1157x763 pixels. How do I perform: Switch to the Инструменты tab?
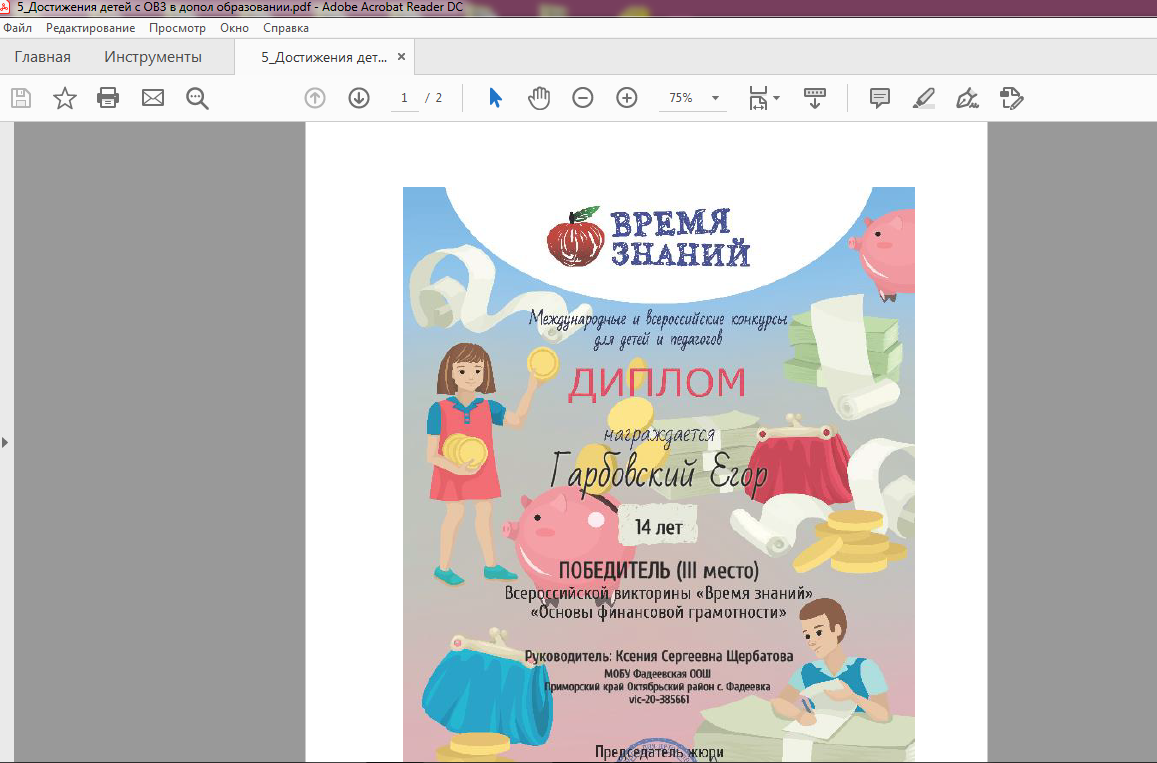click(x=153, y=57)
